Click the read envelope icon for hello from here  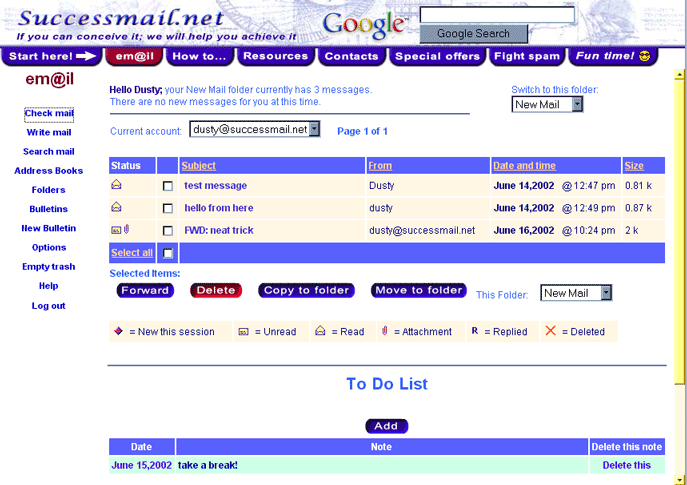(116, 207)
